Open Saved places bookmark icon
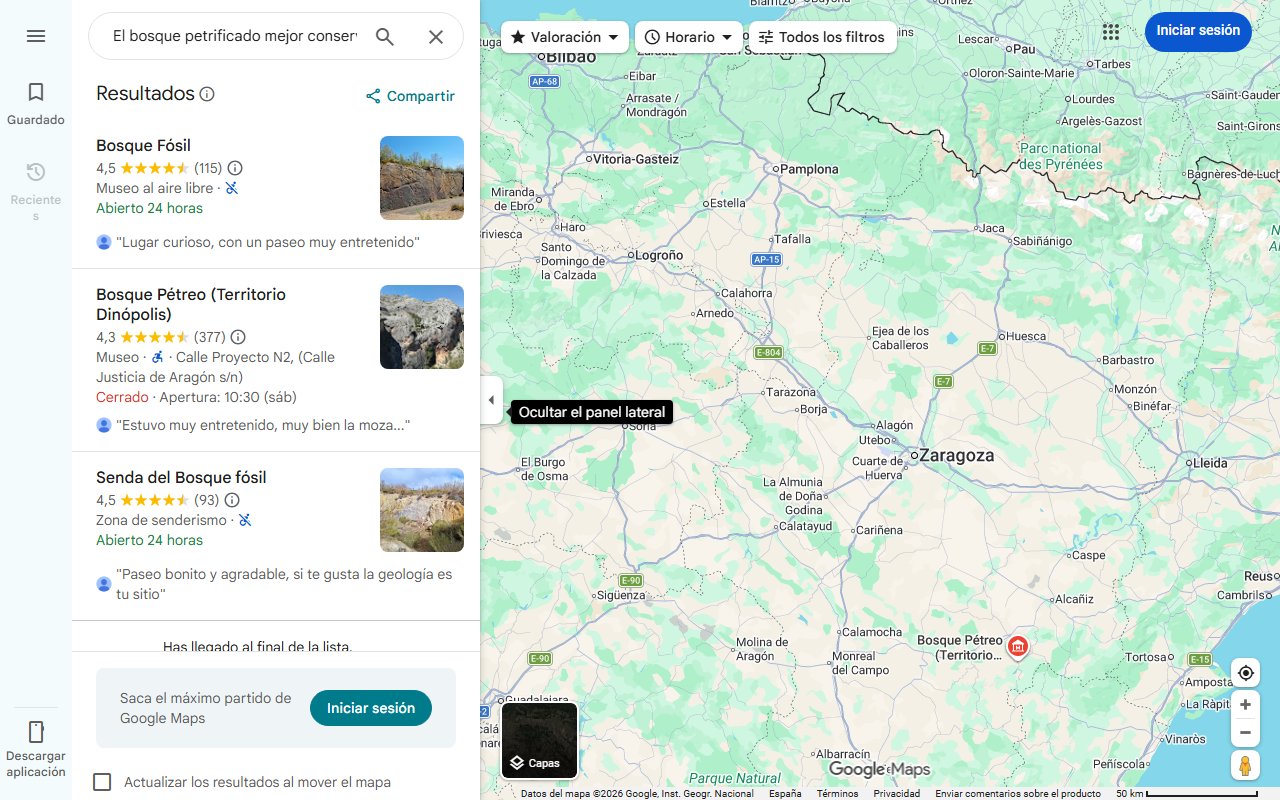The image size is (1280, 800). coord(36,103)
